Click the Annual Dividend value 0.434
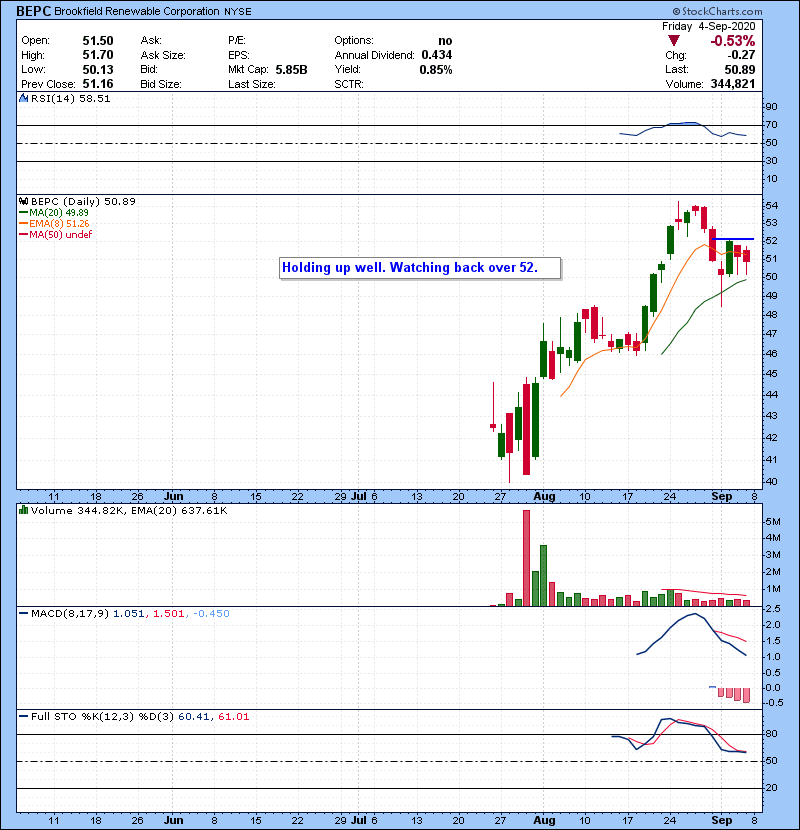This screenshot has width=800, height=830. pyautogui.click(x=437, y=55)
